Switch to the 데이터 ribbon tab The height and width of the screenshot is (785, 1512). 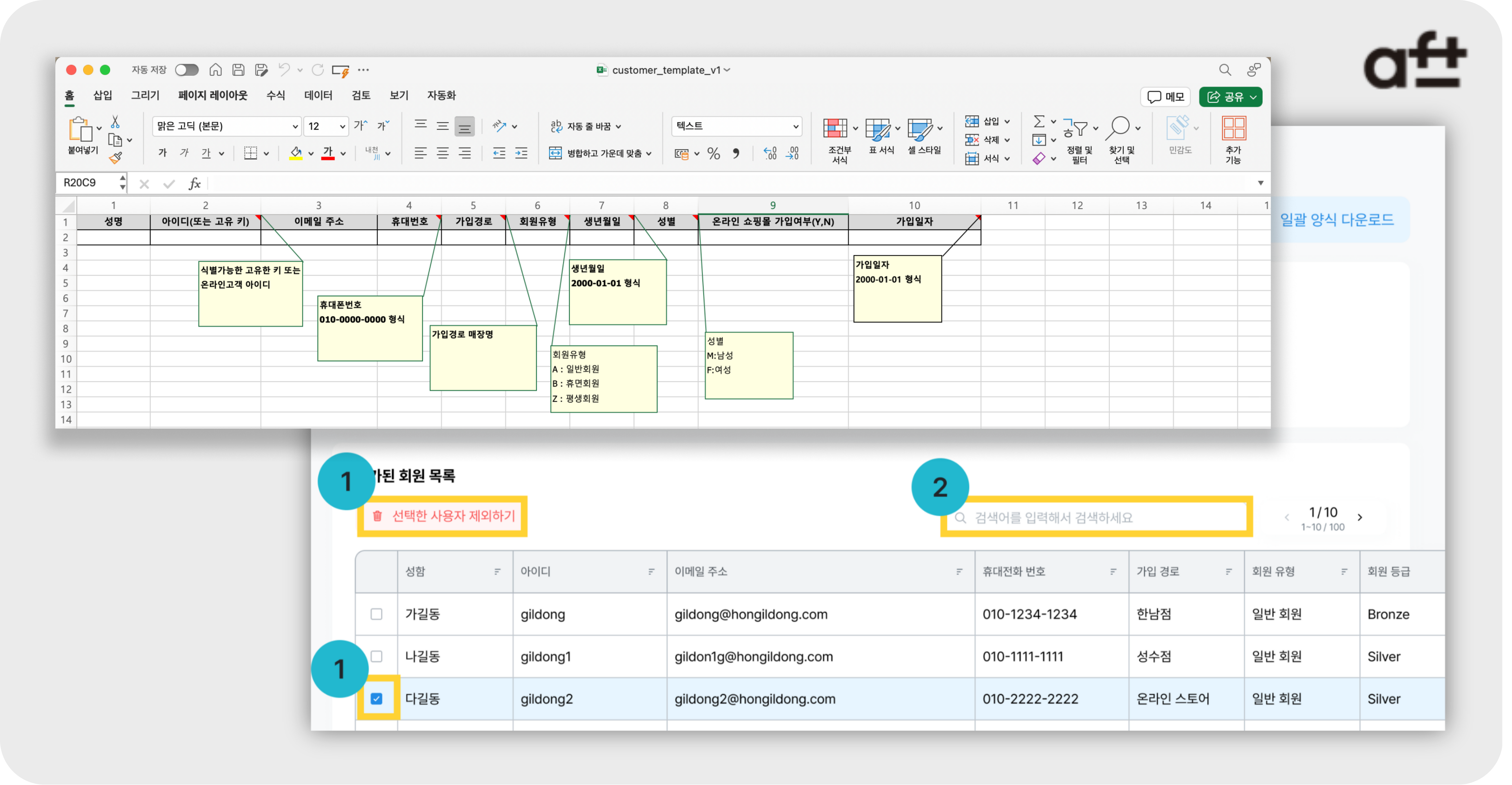pos(318,95)
